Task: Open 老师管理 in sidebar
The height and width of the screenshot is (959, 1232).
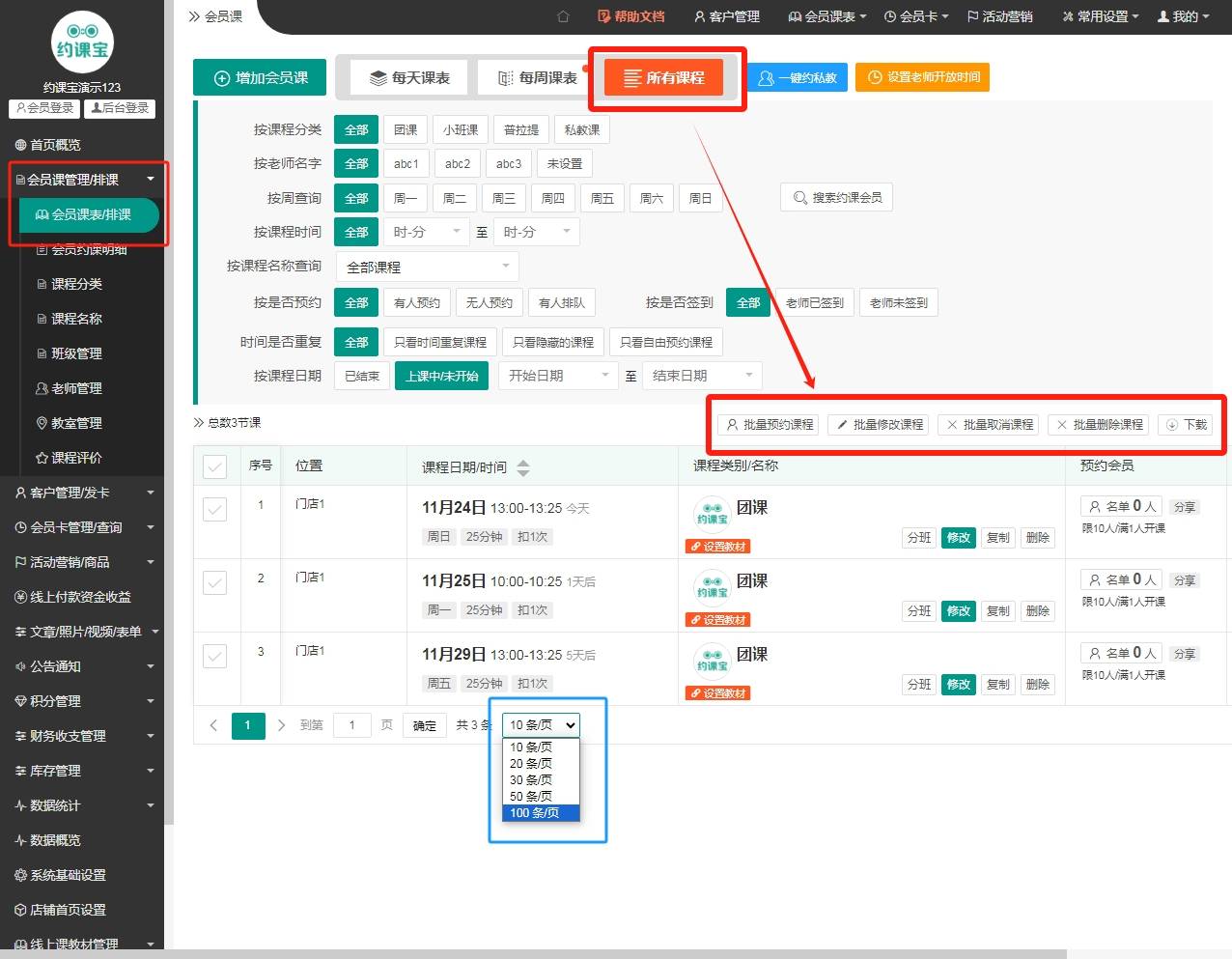Action: click(68, 388)
